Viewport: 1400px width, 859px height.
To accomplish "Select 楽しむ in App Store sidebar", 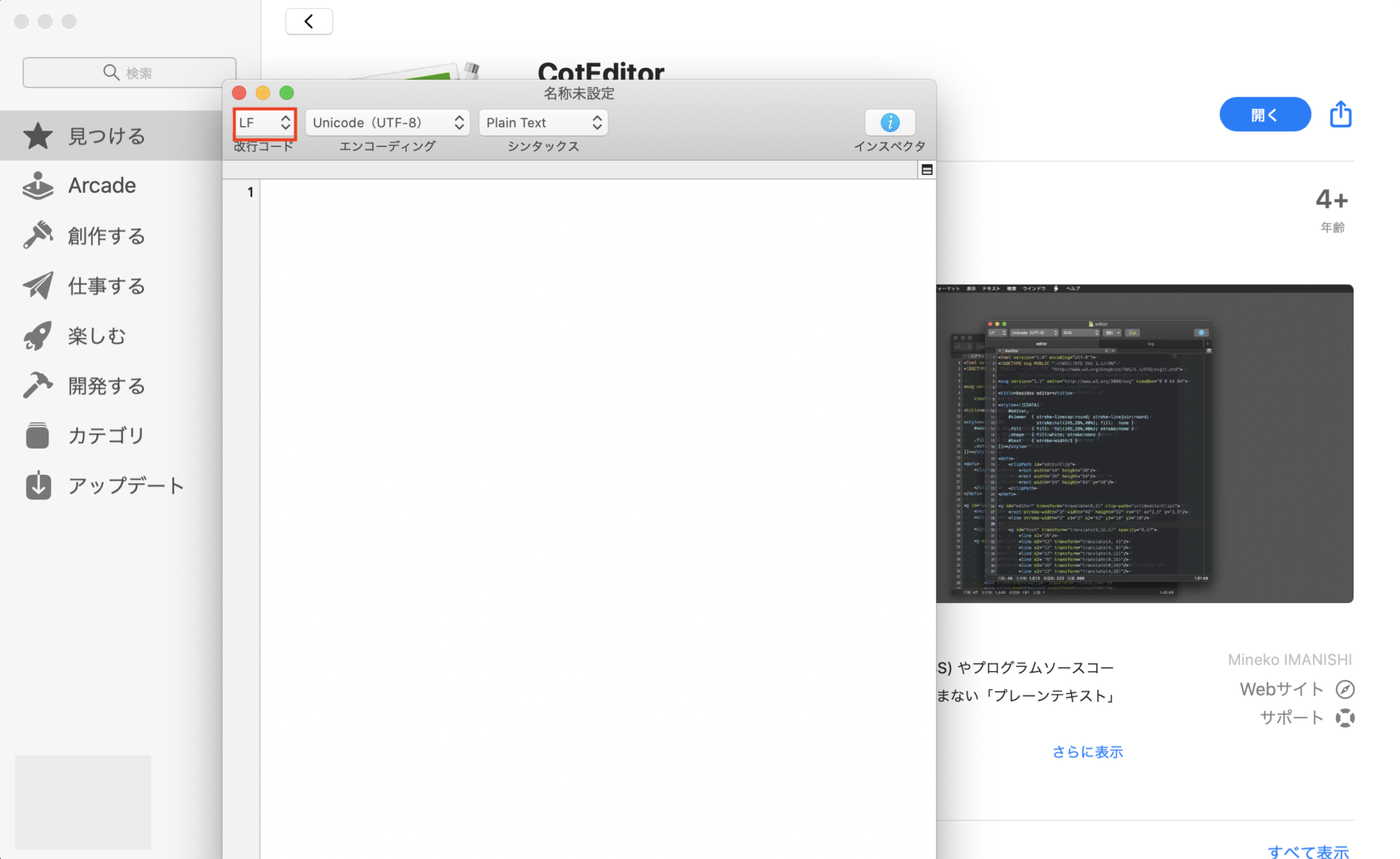I will coord(111,335).
